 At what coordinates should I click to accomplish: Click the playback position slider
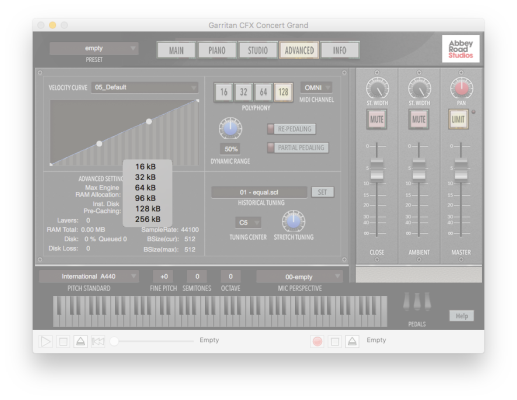coord(152,341)
